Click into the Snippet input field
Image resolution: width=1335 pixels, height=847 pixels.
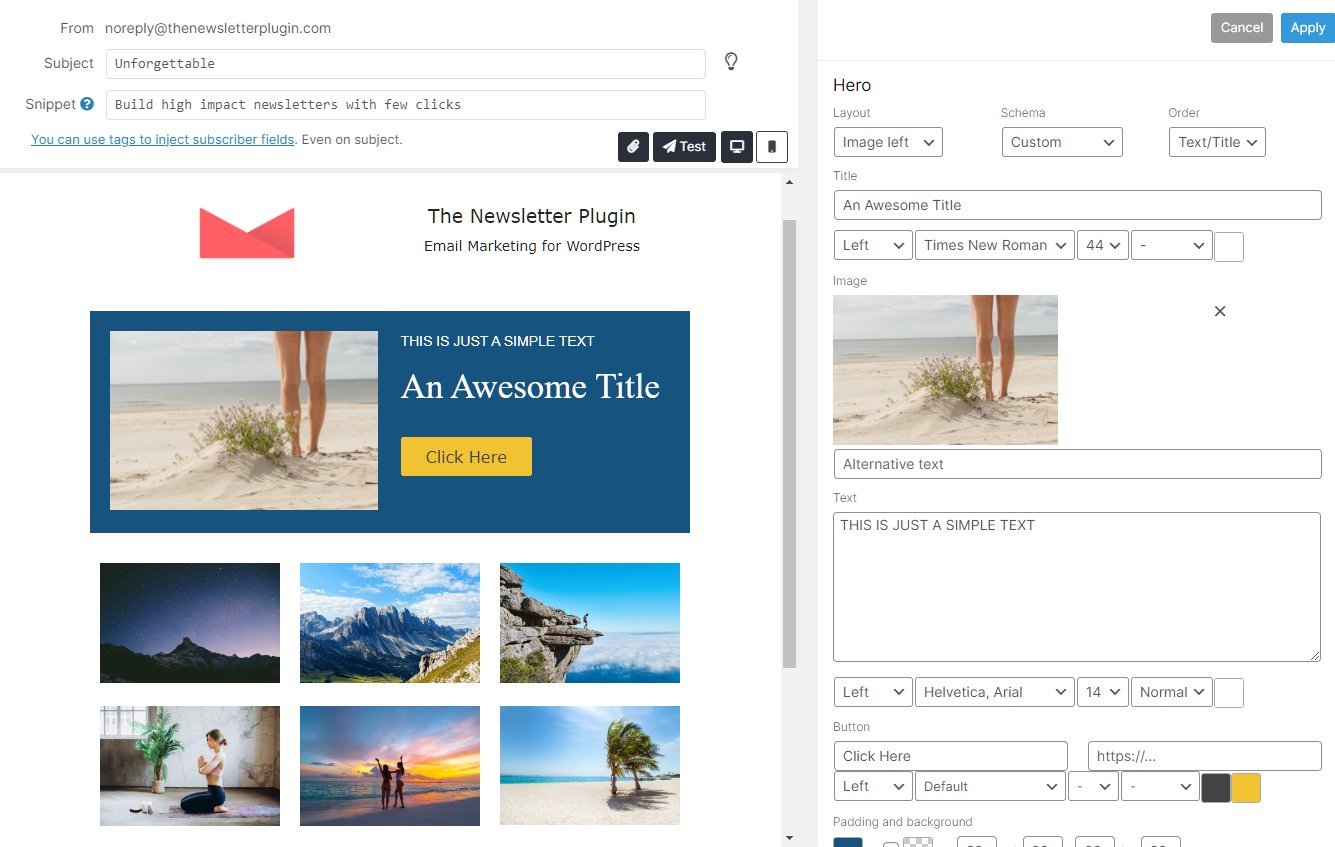coord(406,105)
